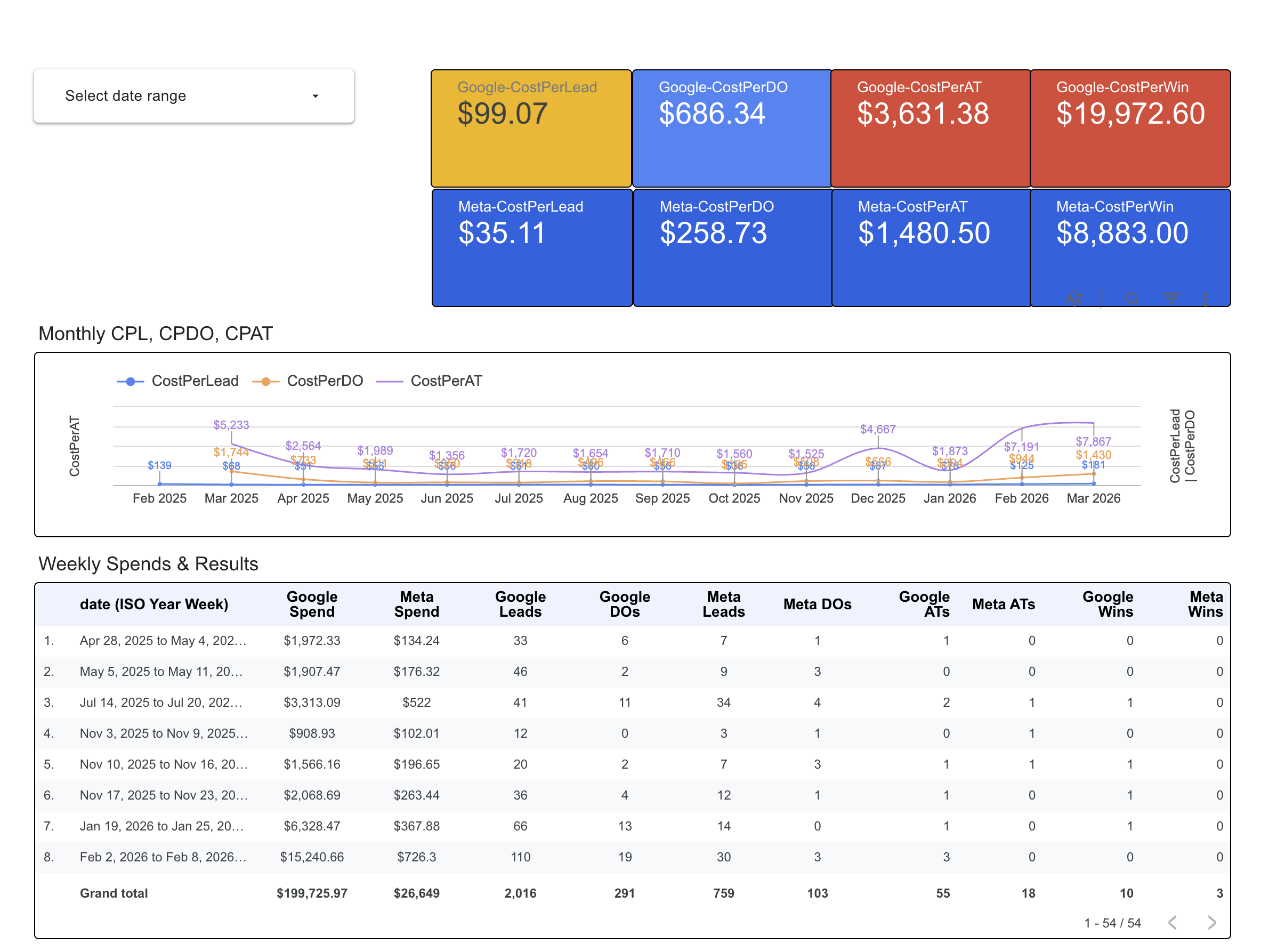1261x952 pixels.
Task: Click the red Google-CostPerAT scorecard
Action: point(931,129)
